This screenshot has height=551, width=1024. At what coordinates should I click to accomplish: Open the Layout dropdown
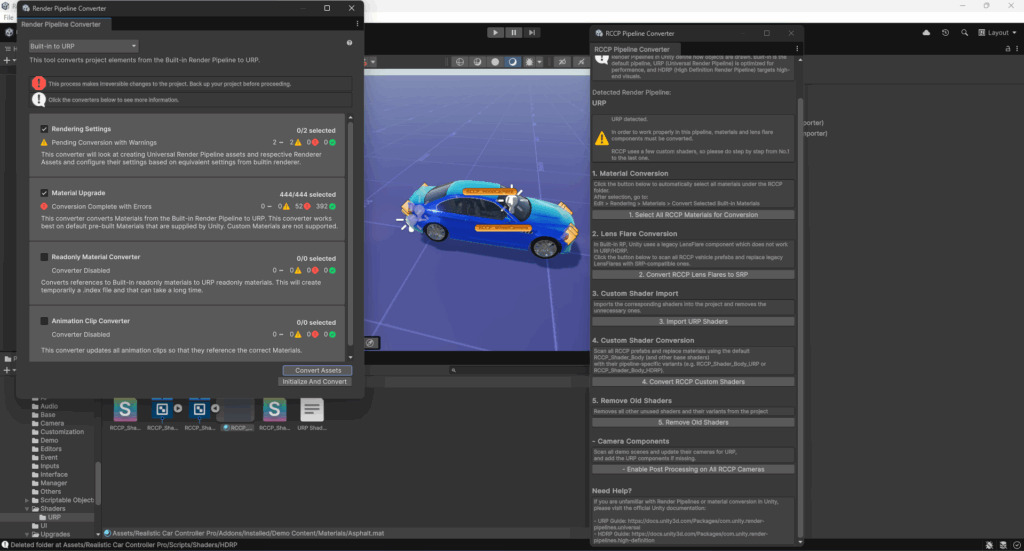(x=998, y=33)
